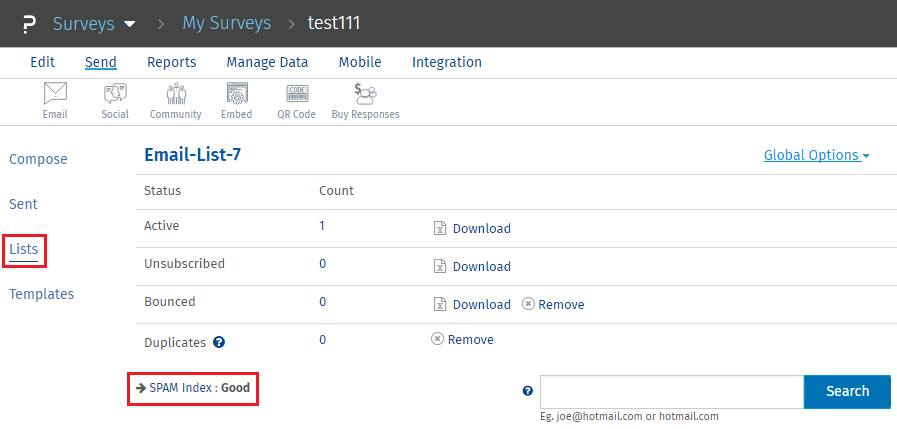Switch to the Reports tab
The image size is (897, 429).
[171, 62]
